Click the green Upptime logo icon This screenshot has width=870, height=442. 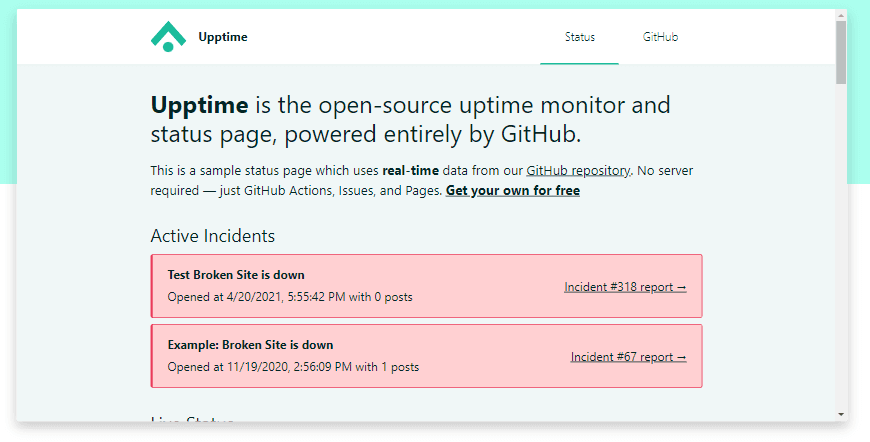(x=168, y=37)
